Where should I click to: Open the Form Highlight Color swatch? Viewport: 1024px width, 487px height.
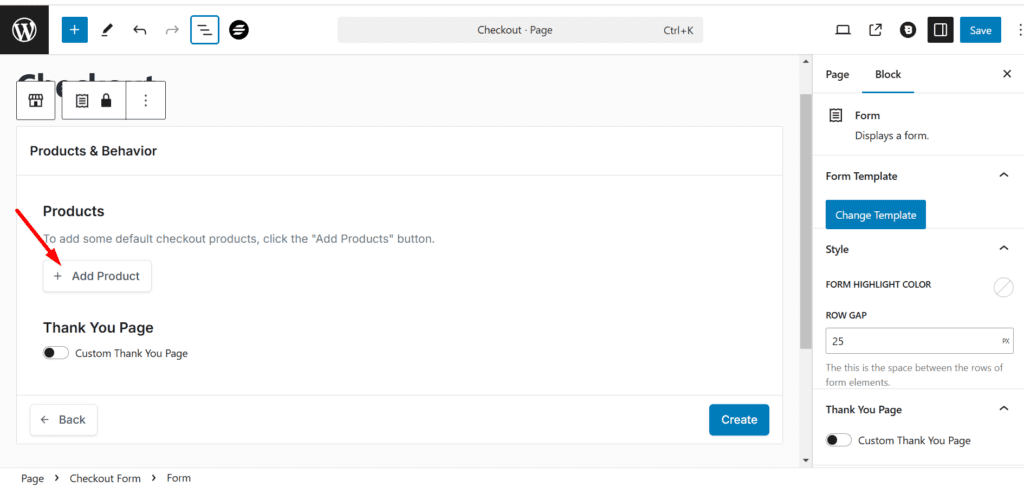(x=1003, y=287)
